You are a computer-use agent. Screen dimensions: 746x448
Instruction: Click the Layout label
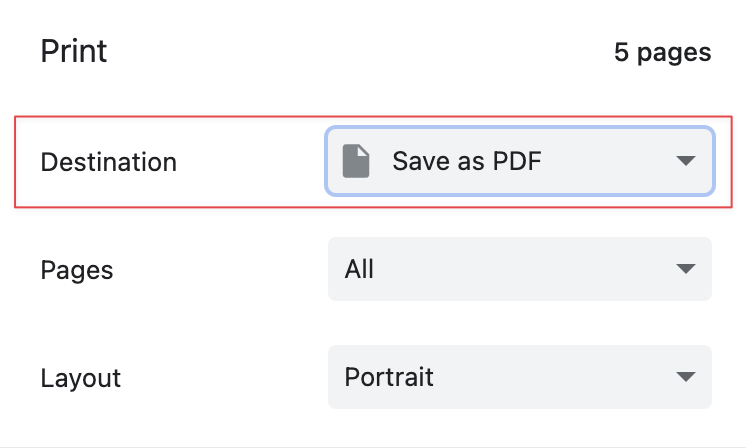point(81,379)
